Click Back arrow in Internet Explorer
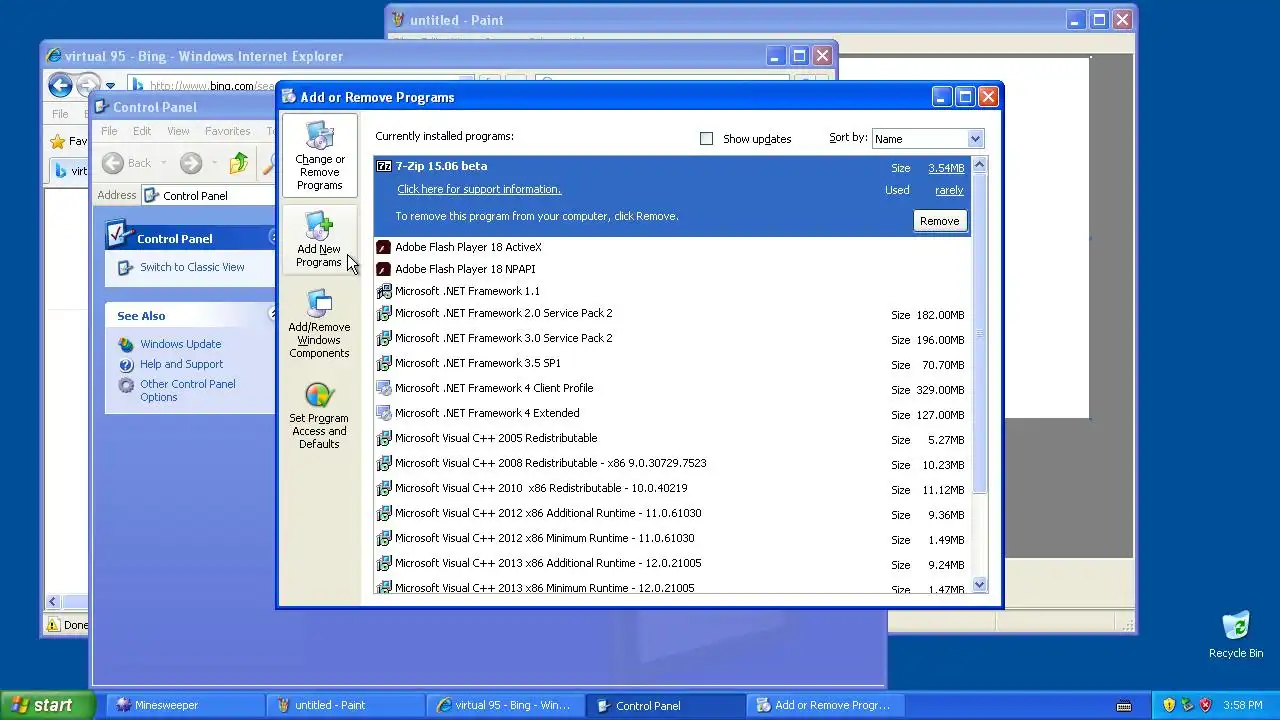The width and height of the screenshot is (1280, 720). pos(60,85)
